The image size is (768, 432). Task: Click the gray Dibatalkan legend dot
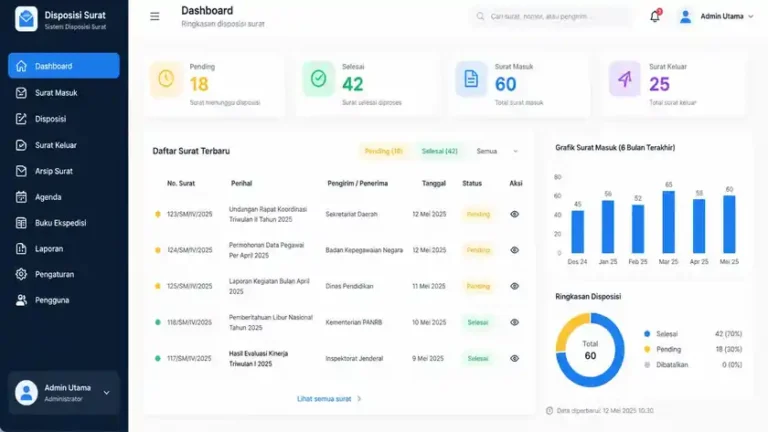[647, 365]
